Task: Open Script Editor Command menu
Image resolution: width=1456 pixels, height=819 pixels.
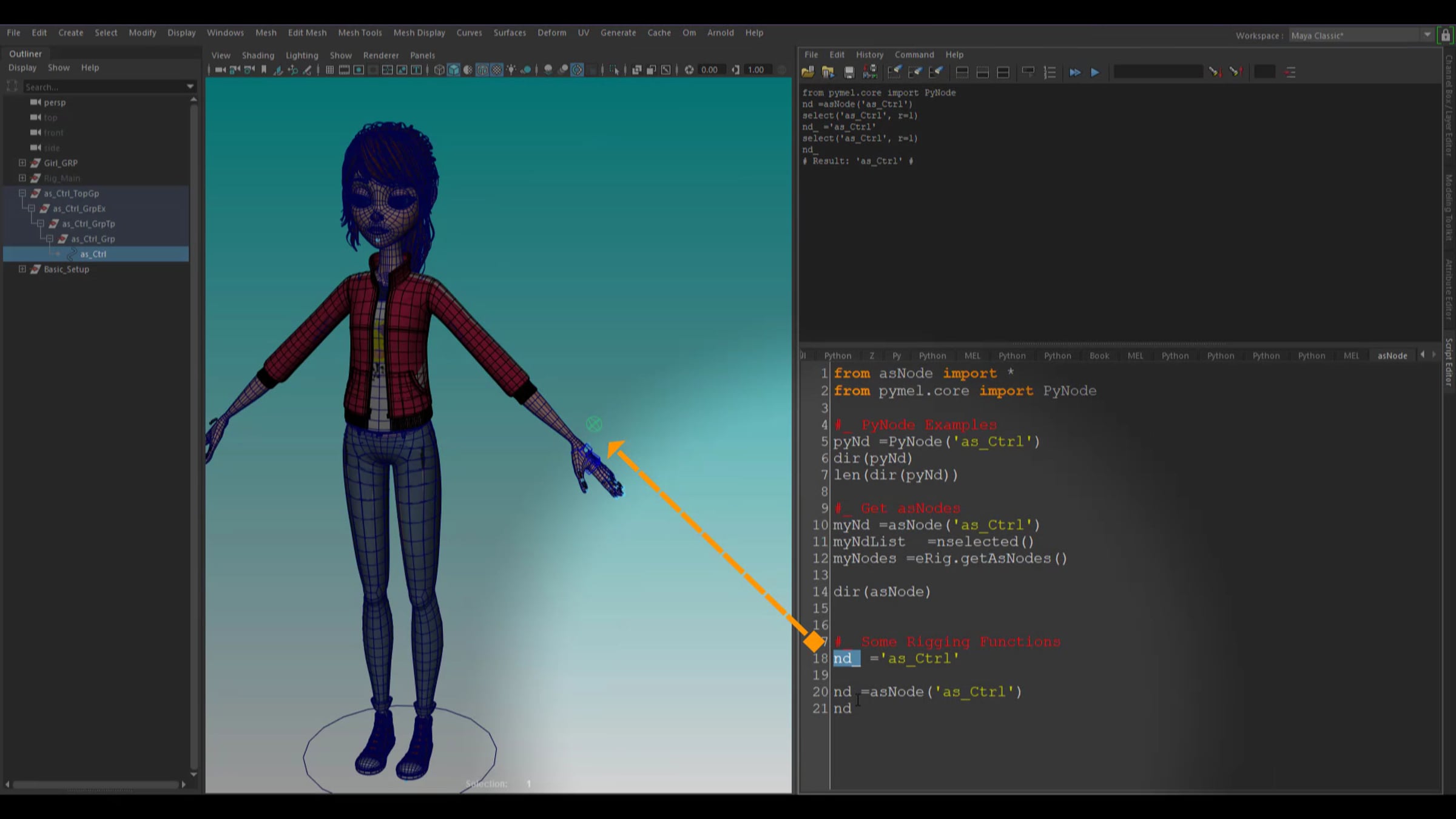Action: click(x=914, y=55)
